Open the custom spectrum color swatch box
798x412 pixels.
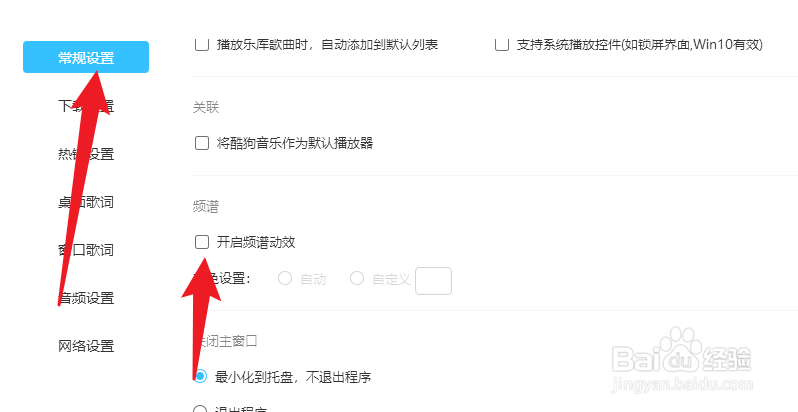tap(434, 281)
